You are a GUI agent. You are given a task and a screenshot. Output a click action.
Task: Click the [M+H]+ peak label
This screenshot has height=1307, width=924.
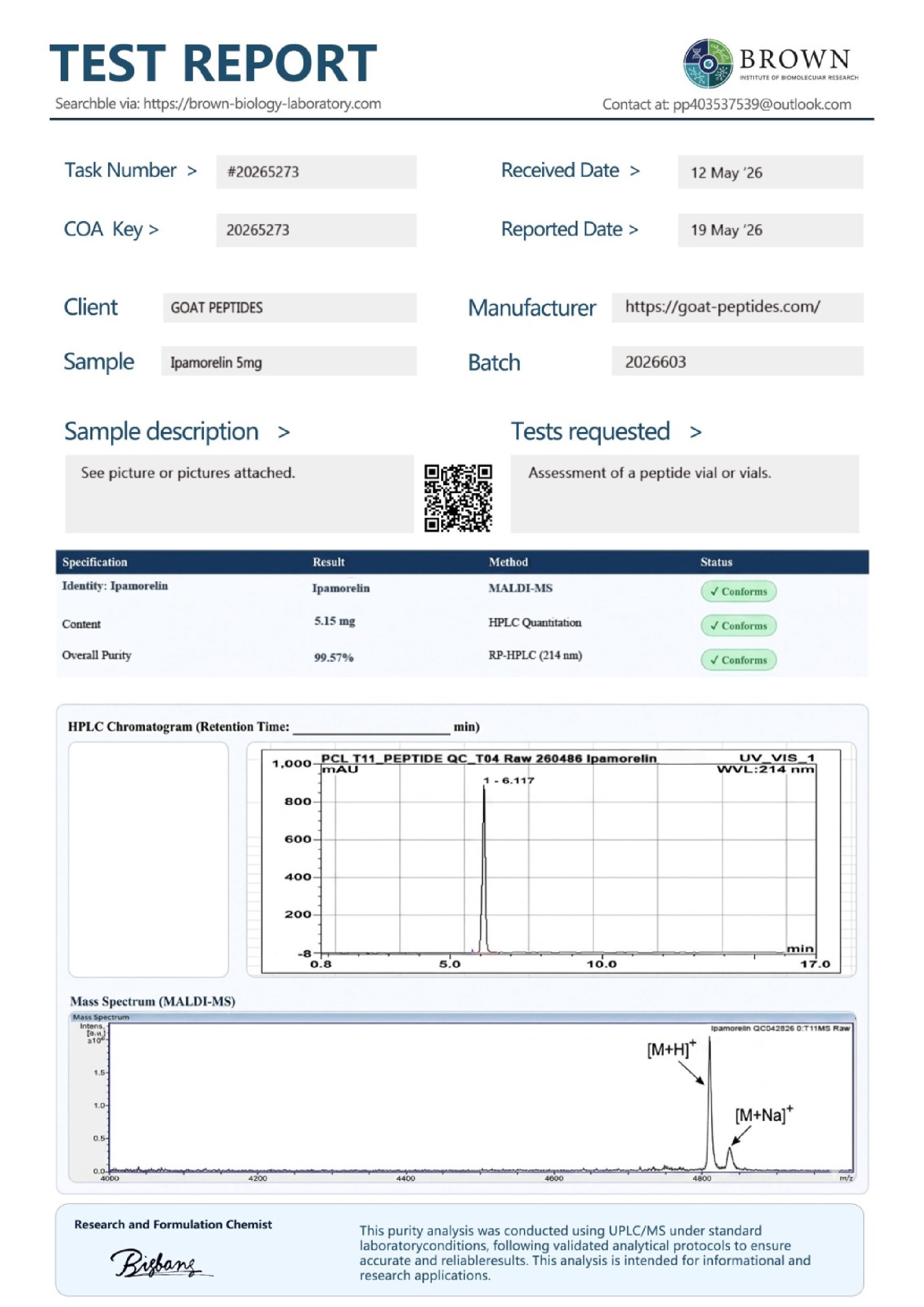pos(671,1049)
